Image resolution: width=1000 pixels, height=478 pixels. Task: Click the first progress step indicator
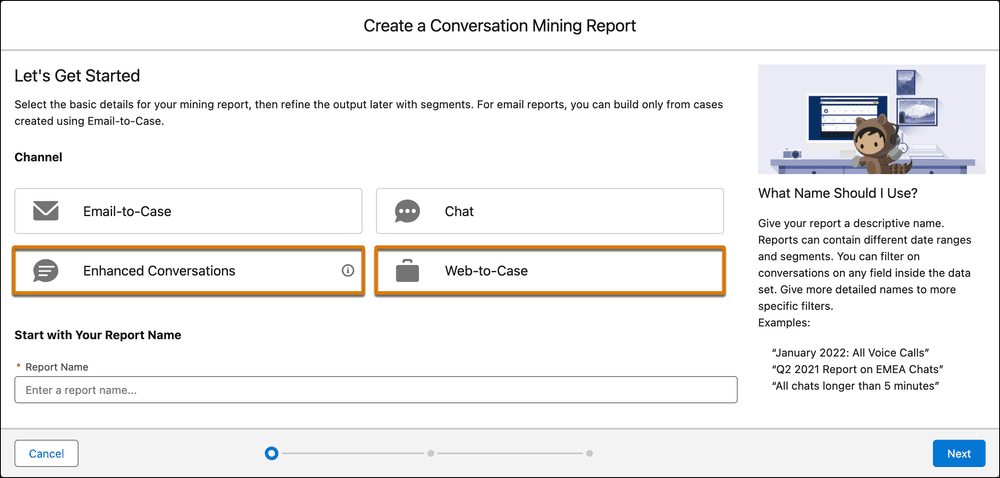[x=271, y=453]
